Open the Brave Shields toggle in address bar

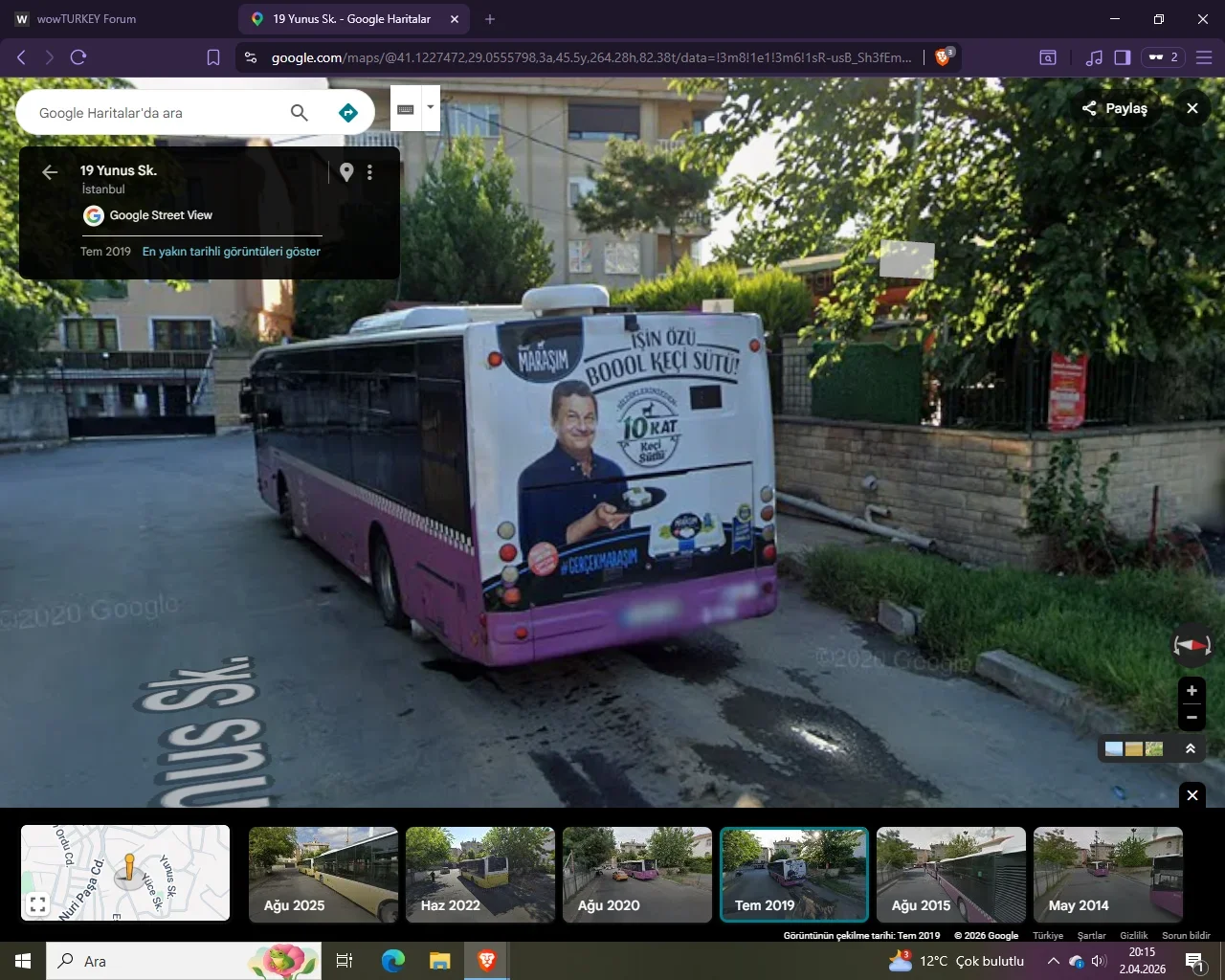944,57
